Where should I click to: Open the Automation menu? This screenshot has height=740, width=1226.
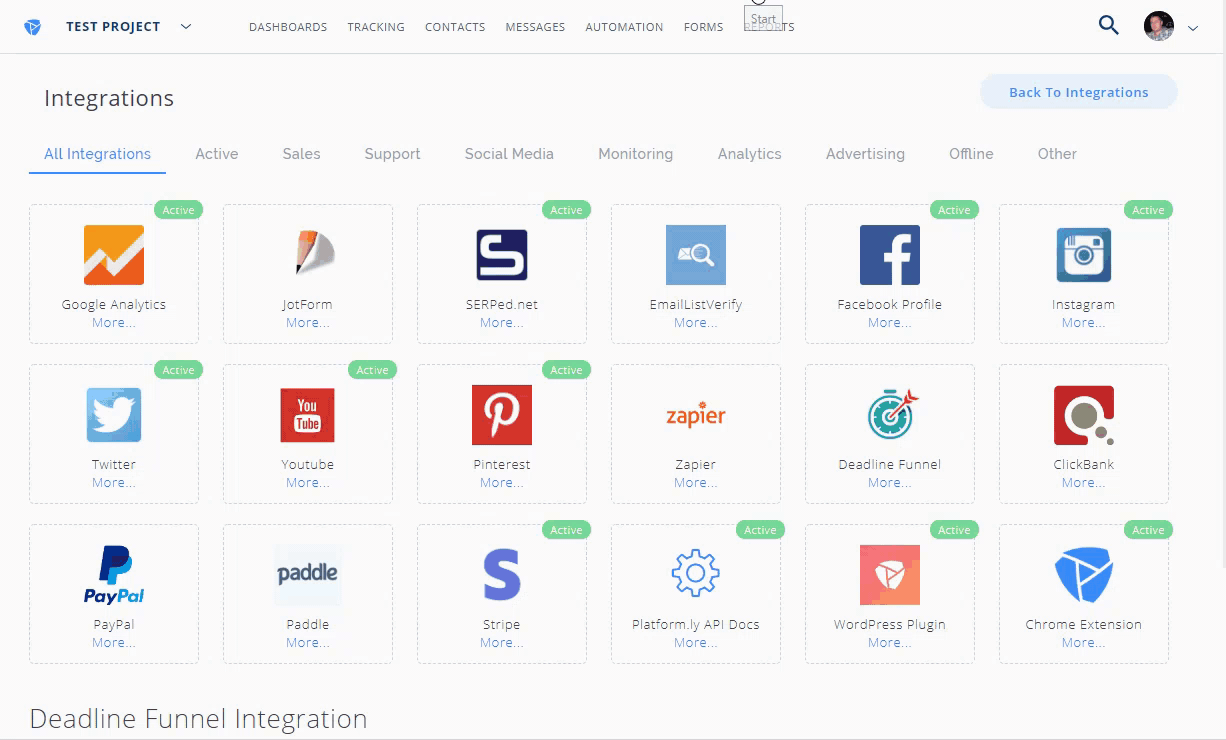(x=624, y=27)
